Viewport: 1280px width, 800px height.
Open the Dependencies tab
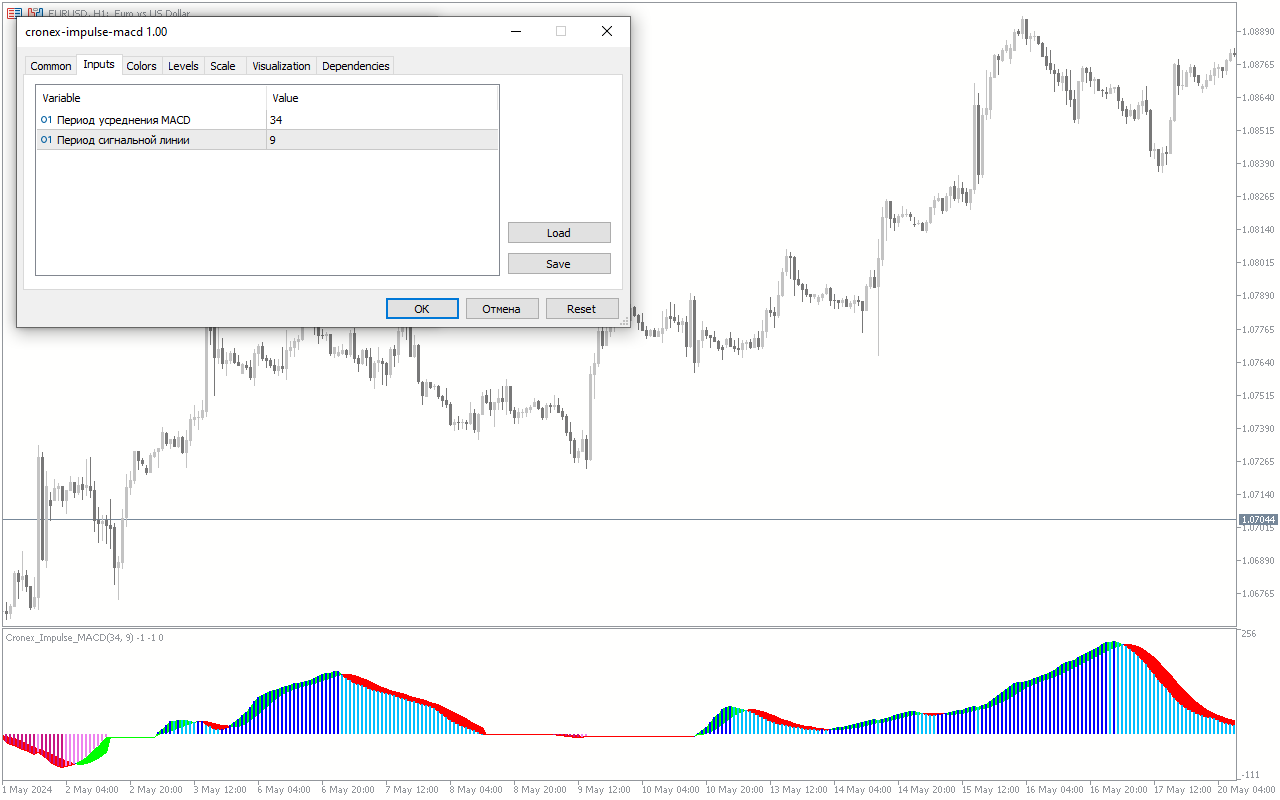pyautogui.click(x=356, y=66)
